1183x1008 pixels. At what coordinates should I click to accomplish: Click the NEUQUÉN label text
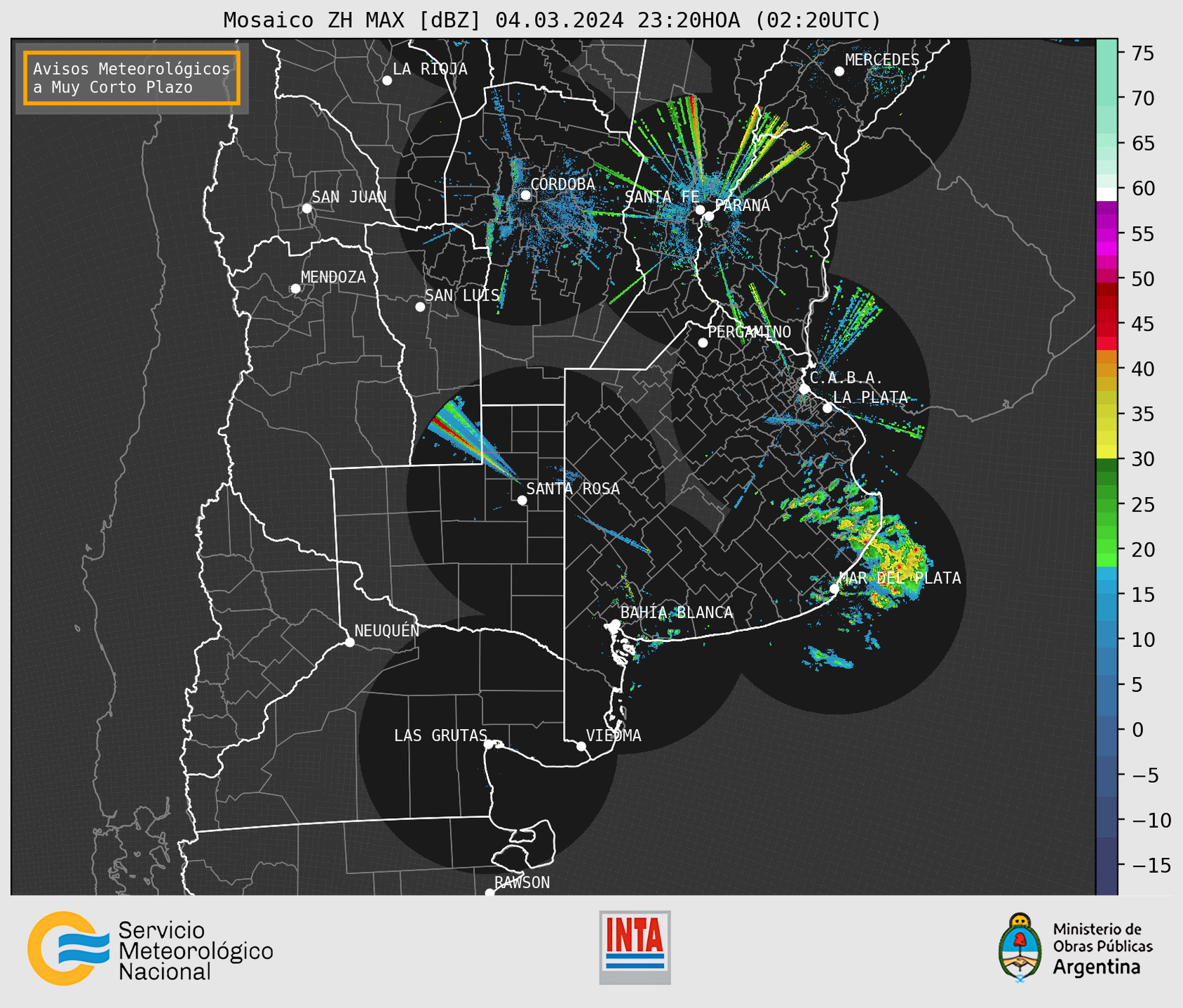(x=387, y=630)
